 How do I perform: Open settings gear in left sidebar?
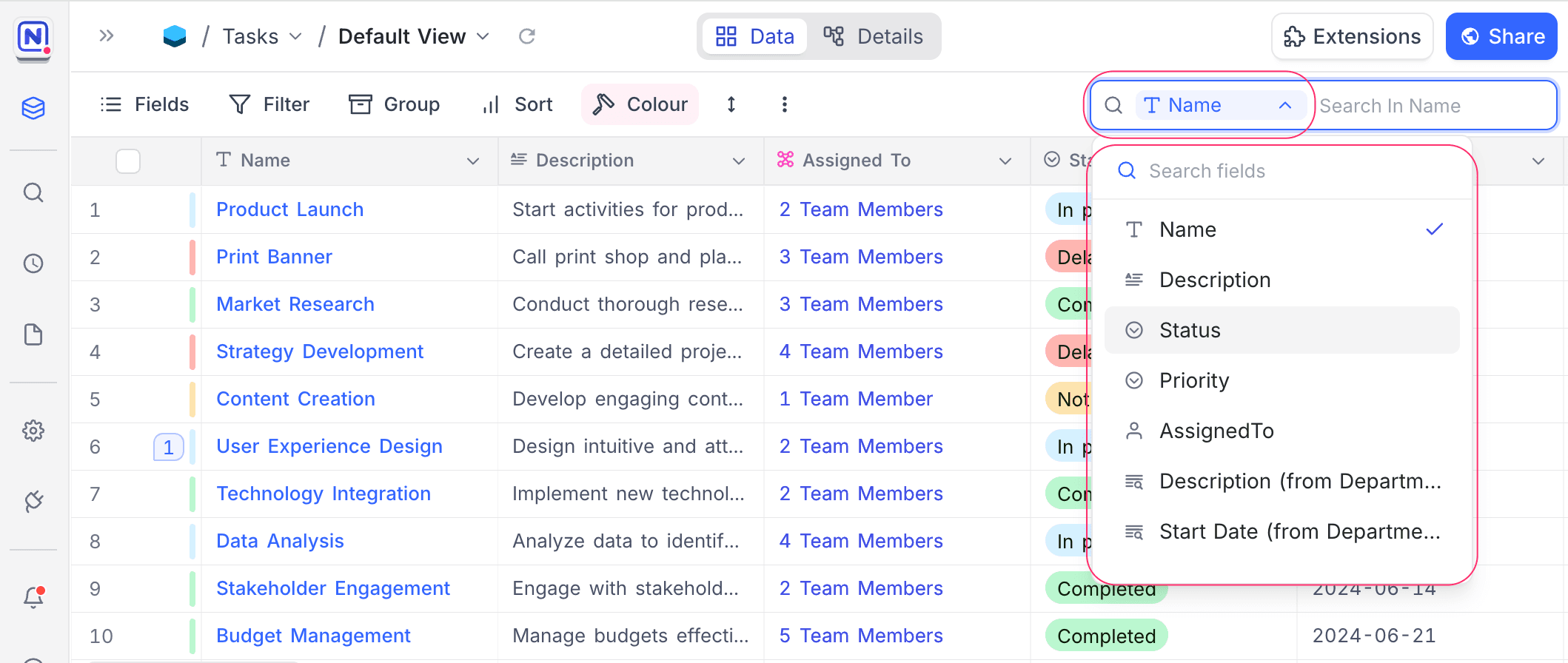coord(33,431)
